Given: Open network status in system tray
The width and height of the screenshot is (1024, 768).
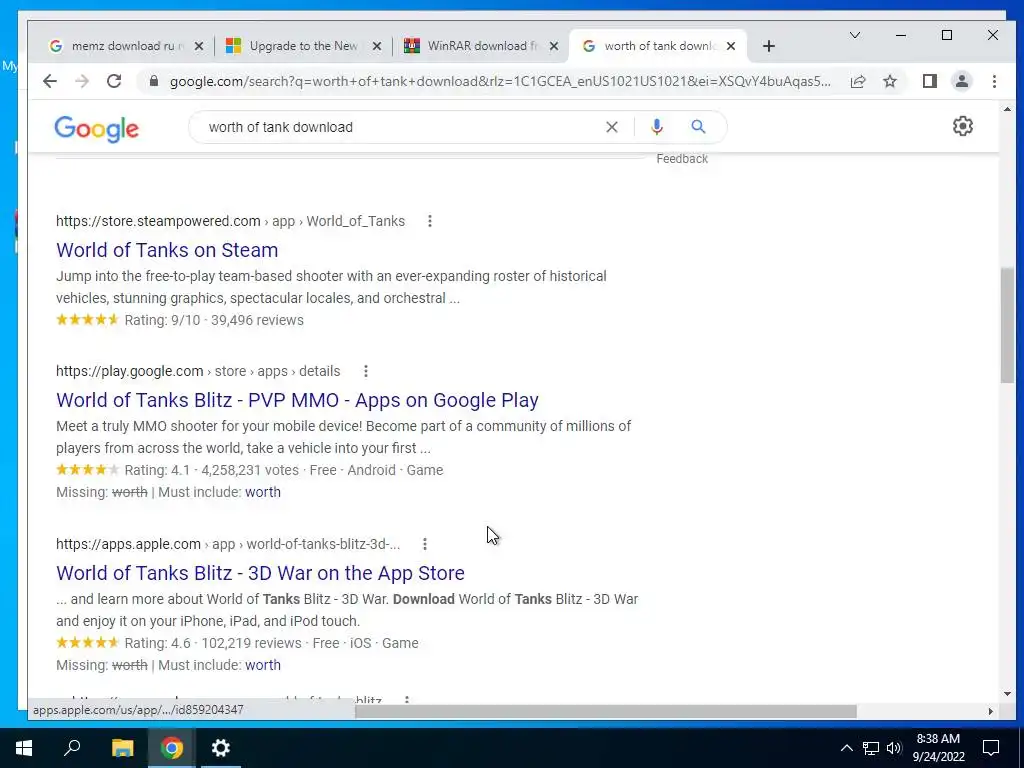Looking at the screenshot, I should pos(871,748).
